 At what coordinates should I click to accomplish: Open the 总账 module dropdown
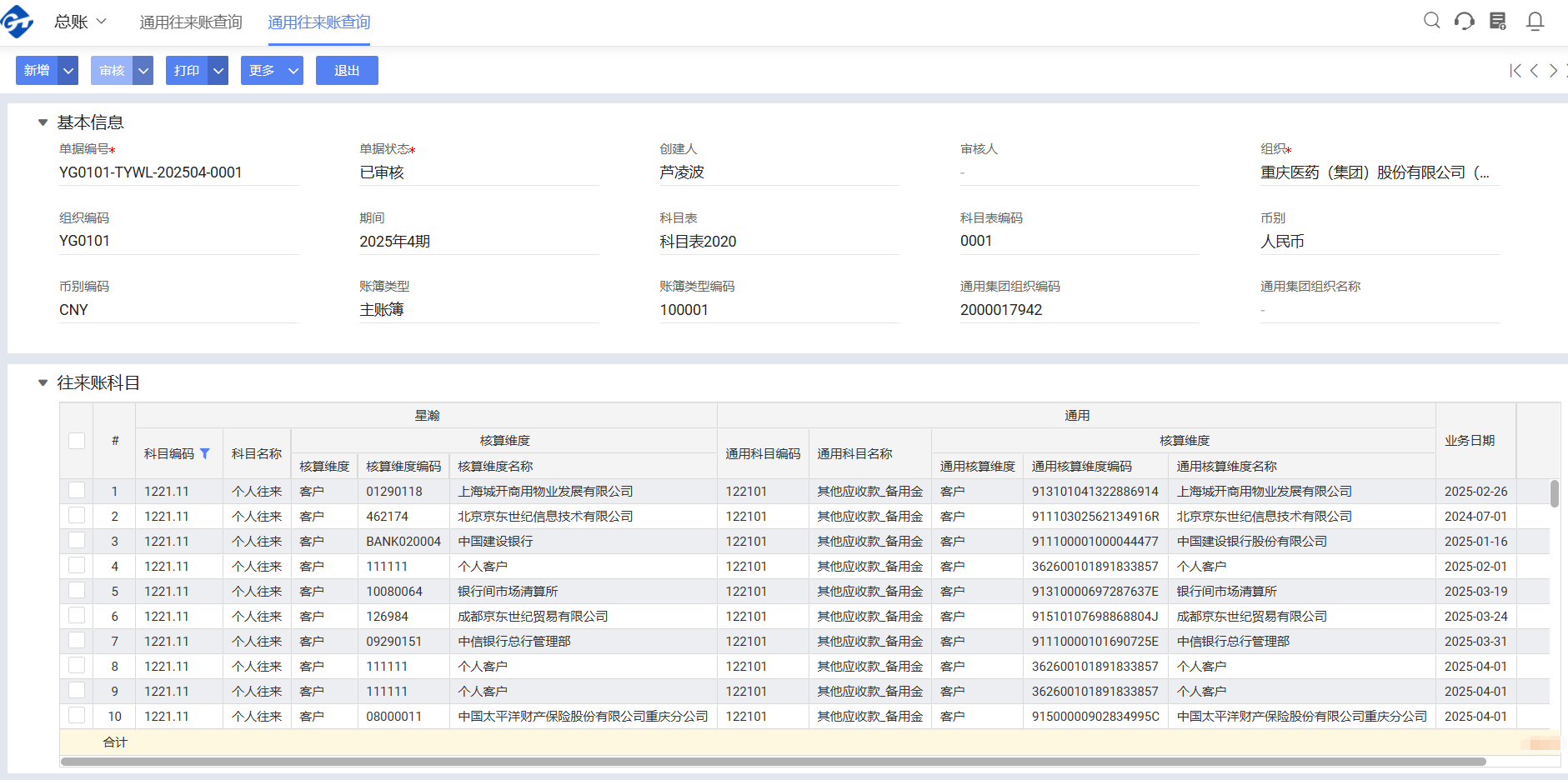pos(81,22)
